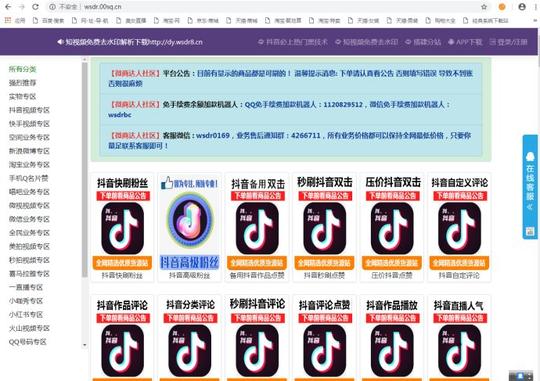Open the 短视频免费去水印 nav link
540x381 pixels.
[x=366, y=42]
